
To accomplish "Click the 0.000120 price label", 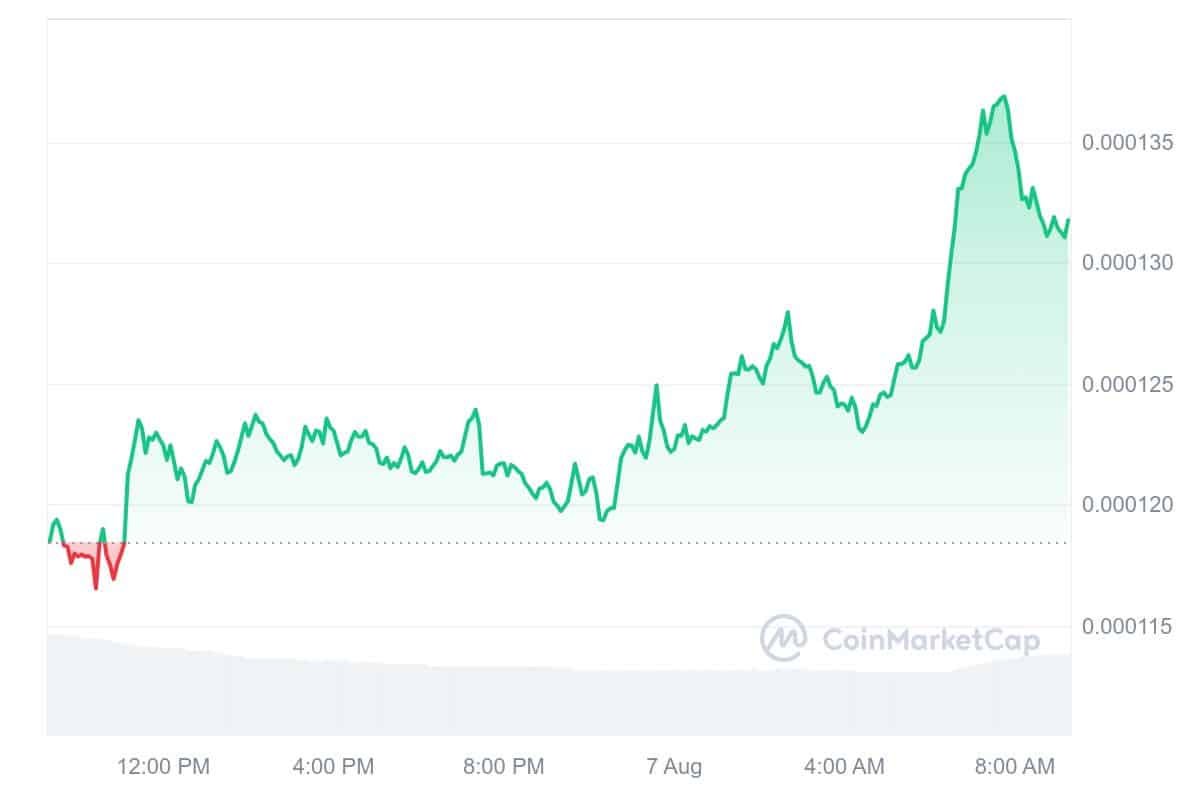I will (x=1129, y=505).
